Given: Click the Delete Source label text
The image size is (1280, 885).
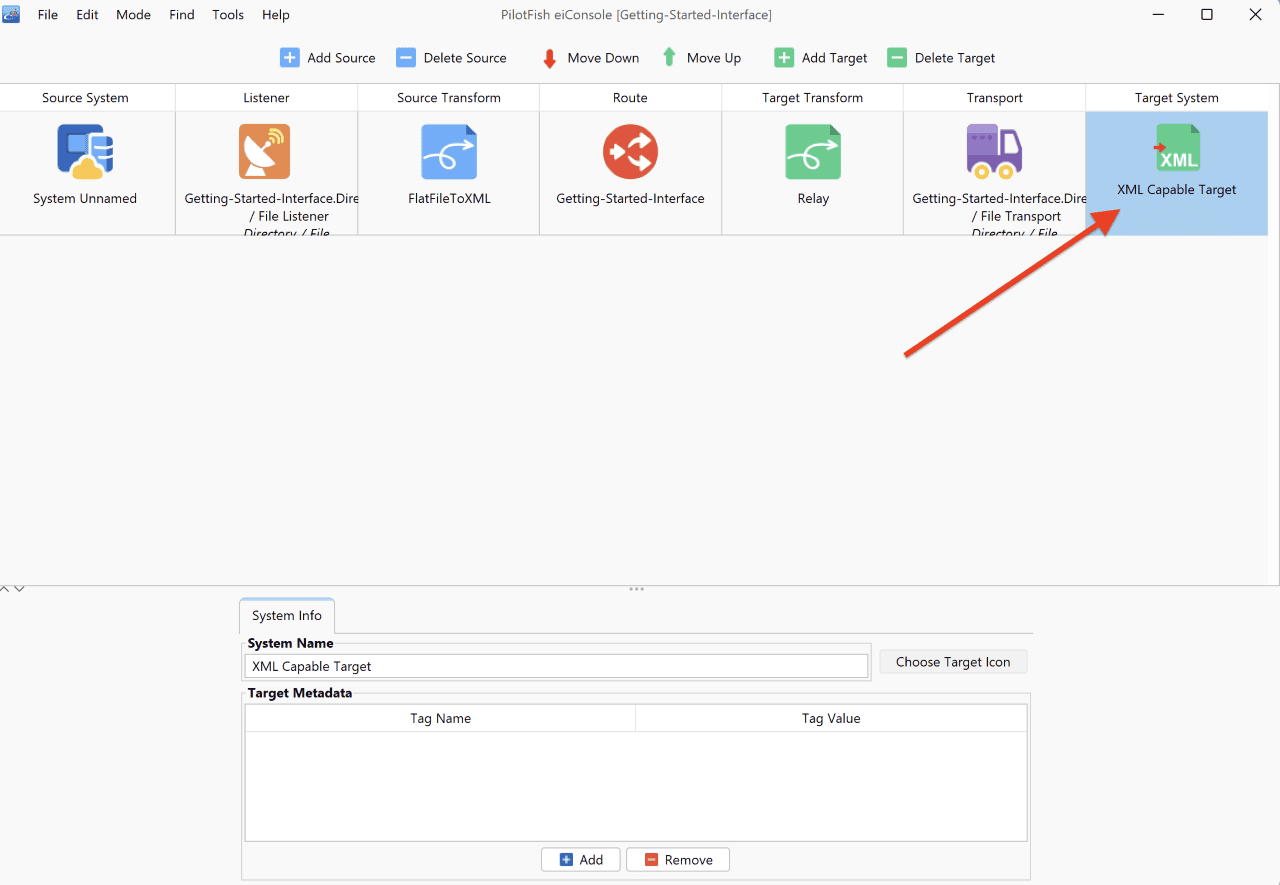Looking at the screenshot, I should (x=465, y=58).
